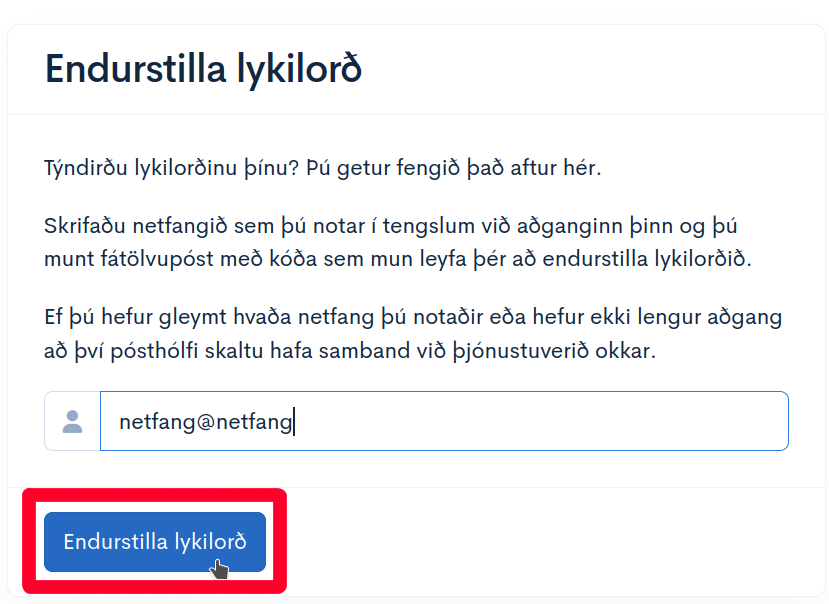The width and height of the screenshot is (829, 604).
Task: Click the paragraph starting with 'Ef þú hefur gleymt'
Action: click(x=413, y=335)
